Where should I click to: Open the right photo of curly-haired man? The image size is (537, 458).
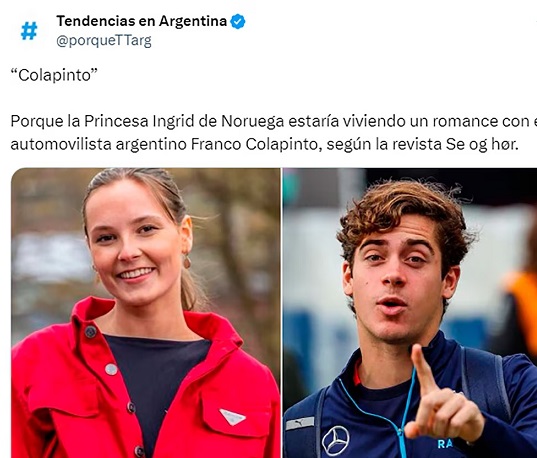[x=410, y=313]
